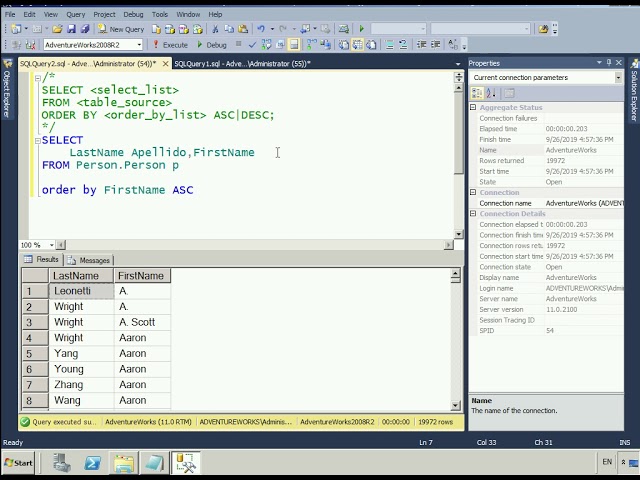The image size is (640, 480).
Task: Collapse the Connection Details section
Action: click(473, 213)
